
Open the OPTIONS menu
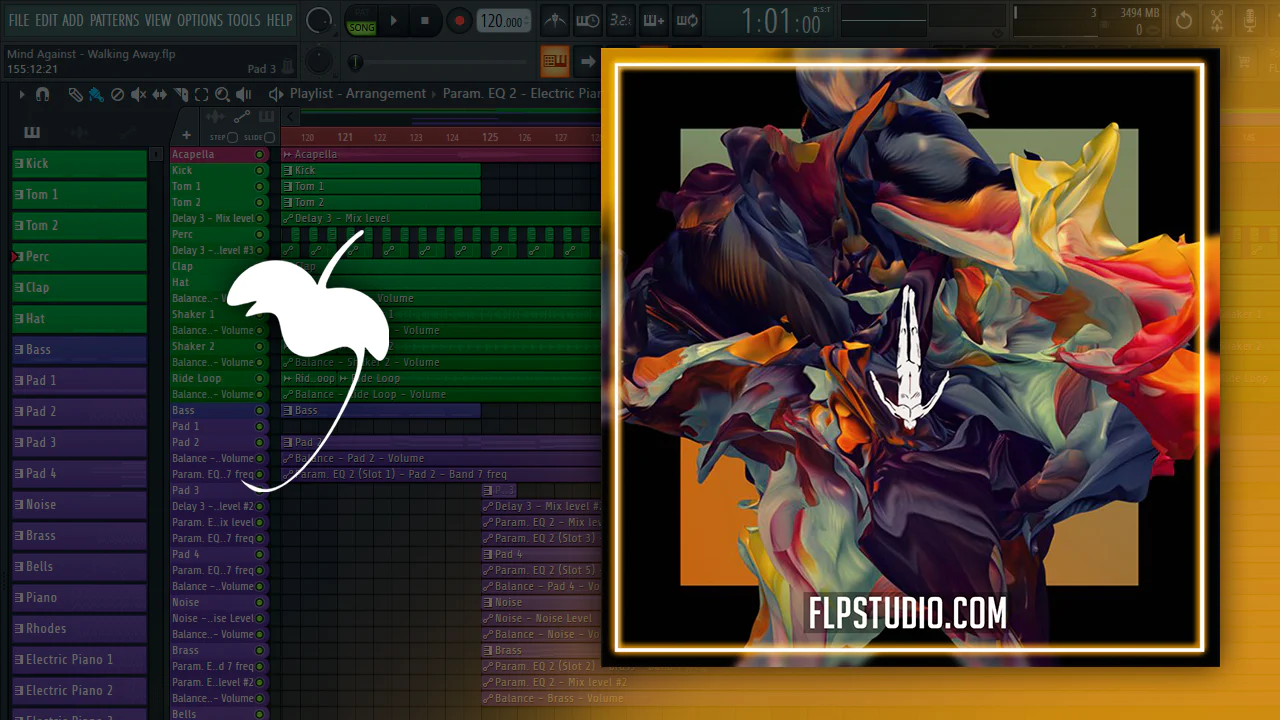point(200,20)
